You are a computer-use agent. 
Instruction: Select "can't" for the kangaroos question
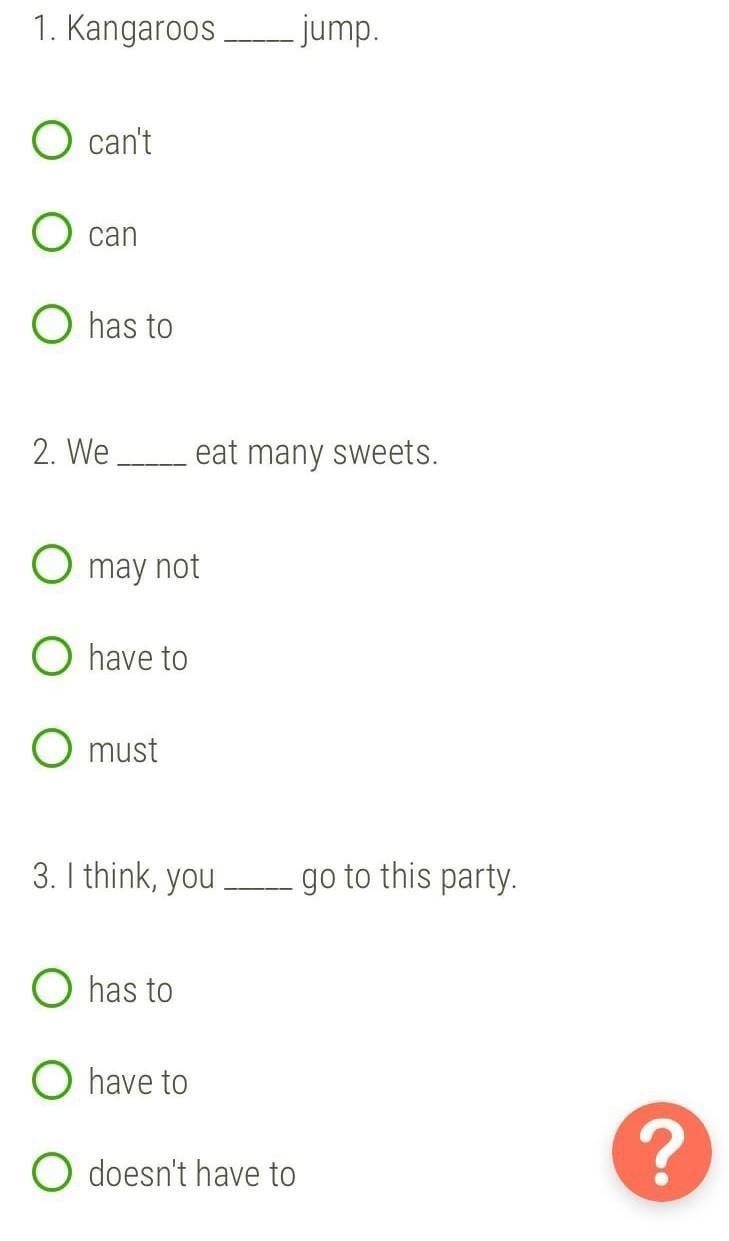(52, 141)
